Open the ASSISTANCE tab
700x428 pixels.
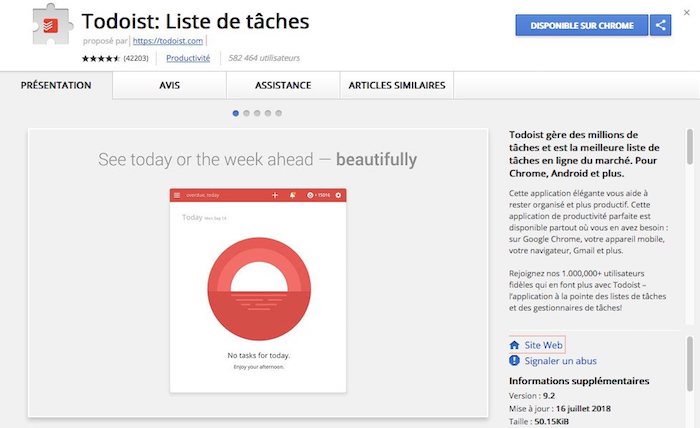[282, 86]
